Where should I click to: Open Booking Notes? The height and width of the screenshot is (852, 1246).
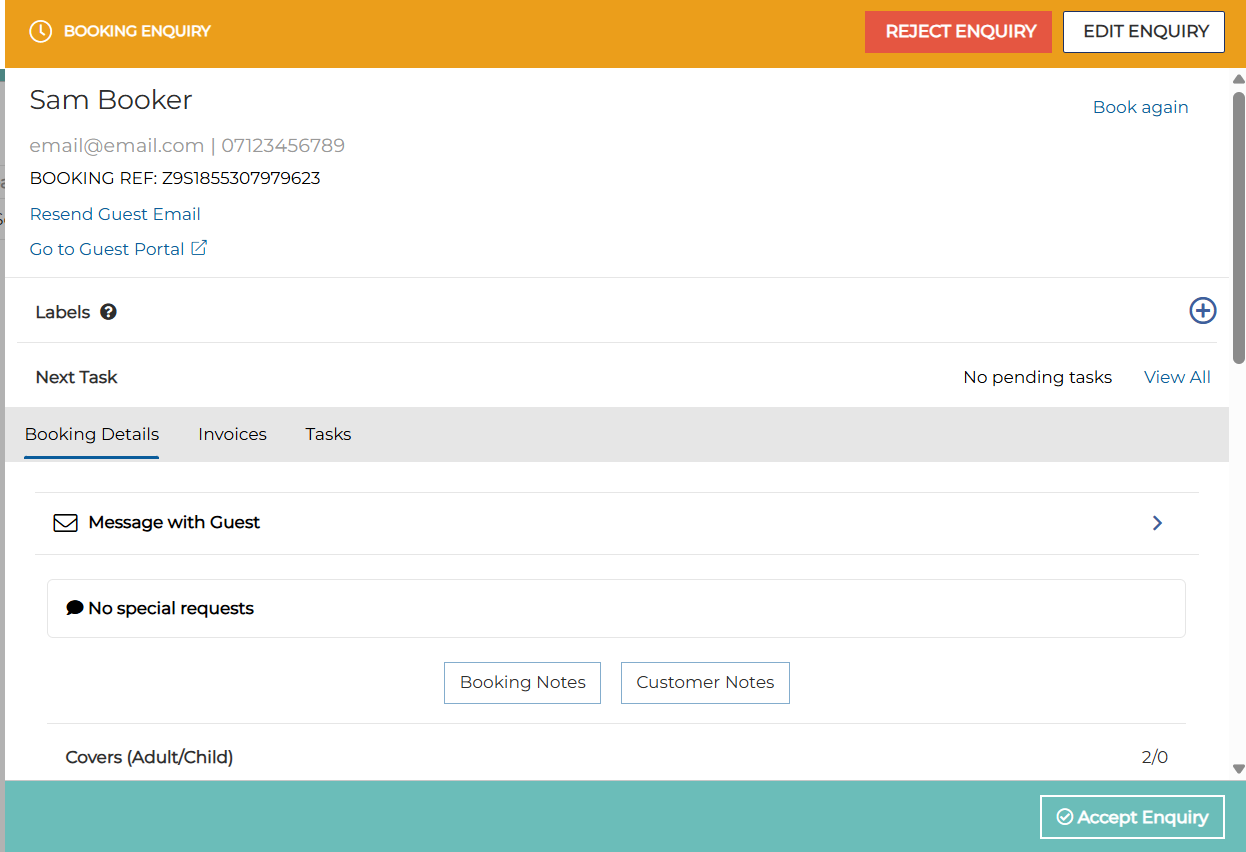pyautogui.click(x=522, y=682)
